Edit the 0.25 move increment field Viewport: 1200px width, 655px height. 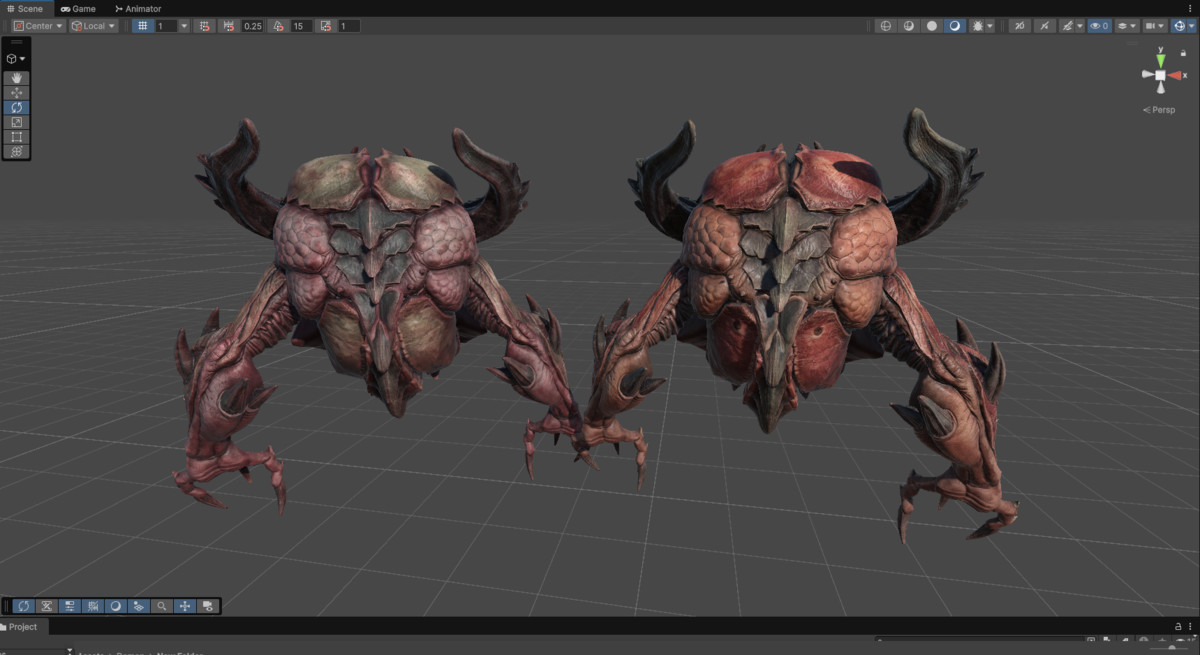[252, 26]
